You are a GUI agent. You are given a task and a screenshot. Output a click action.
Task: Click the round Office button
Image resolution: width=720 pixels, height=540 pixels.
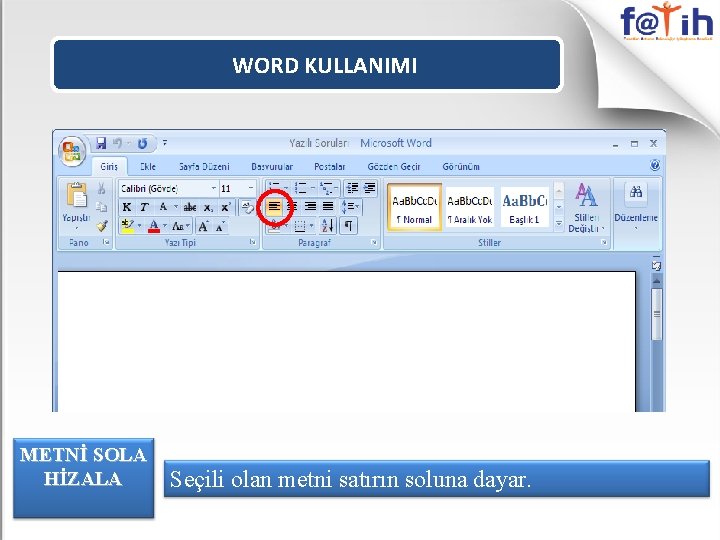(x=72, y=151)
